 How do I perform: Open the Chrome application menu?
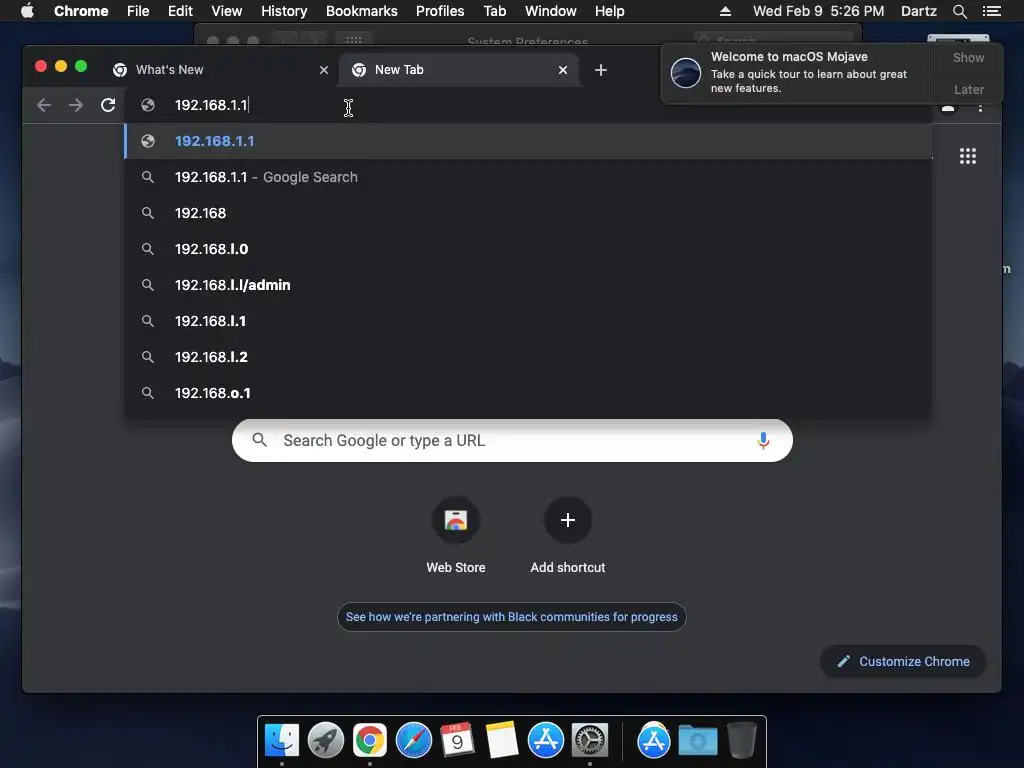(81, 11)
